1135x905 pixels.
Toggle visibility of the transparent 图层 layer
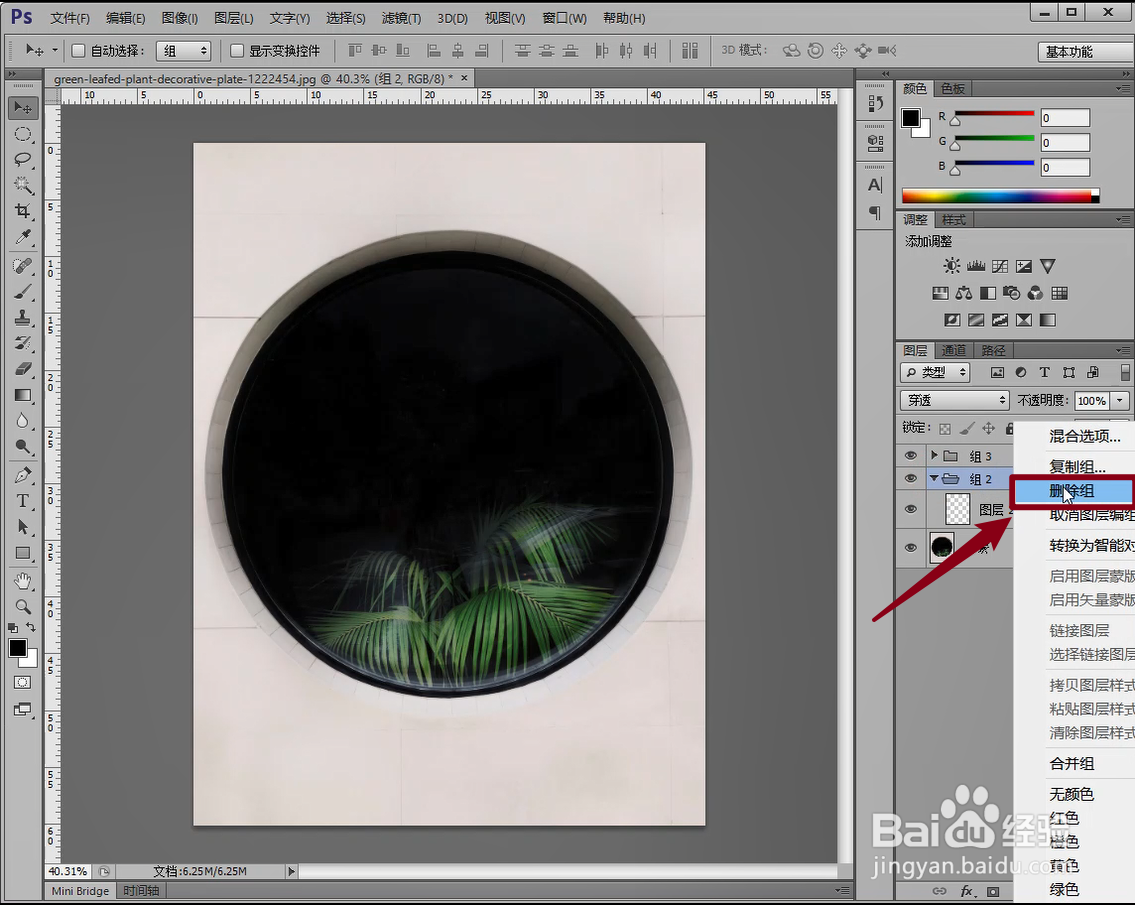911,509
